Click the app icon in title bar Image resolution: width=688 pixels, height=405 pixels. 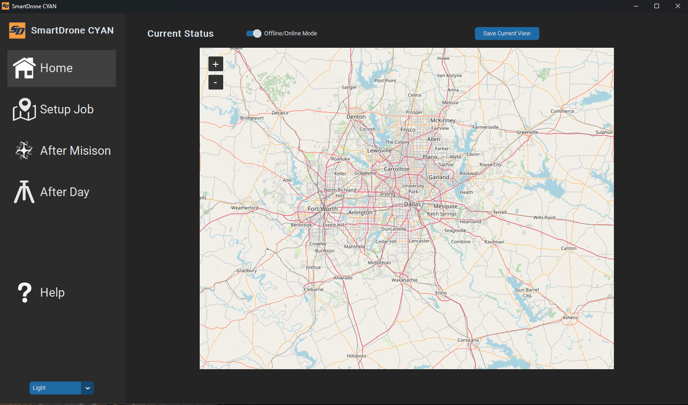(5, 6)
